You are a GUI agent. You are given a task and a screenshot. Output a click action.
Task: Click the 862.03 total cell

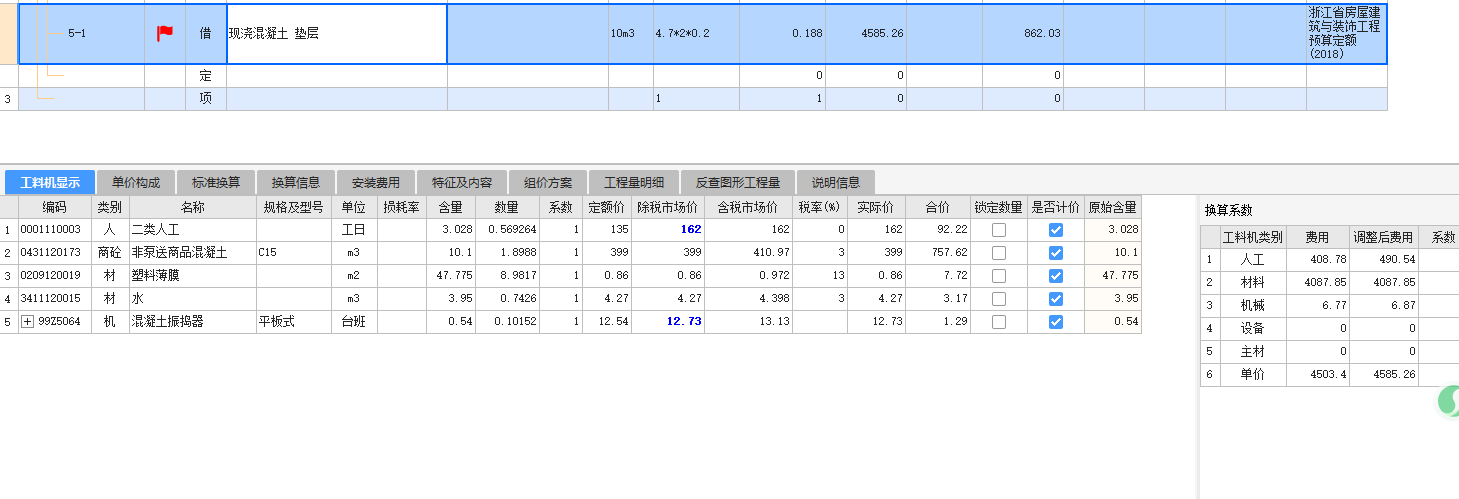coord(1023,34)
